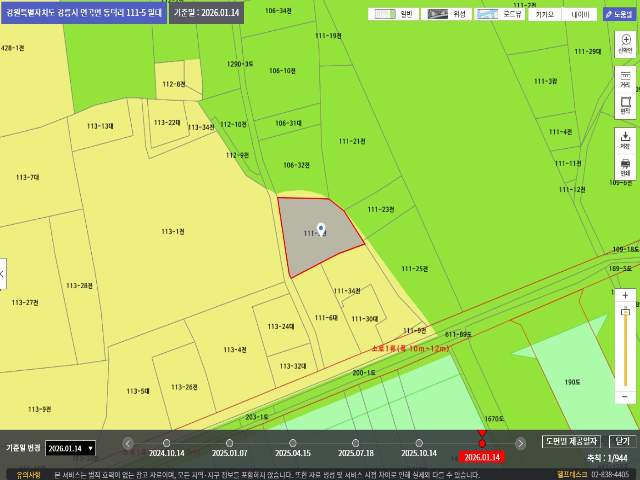Click the 저장 save map icon
640x480 pixels.
625,139
